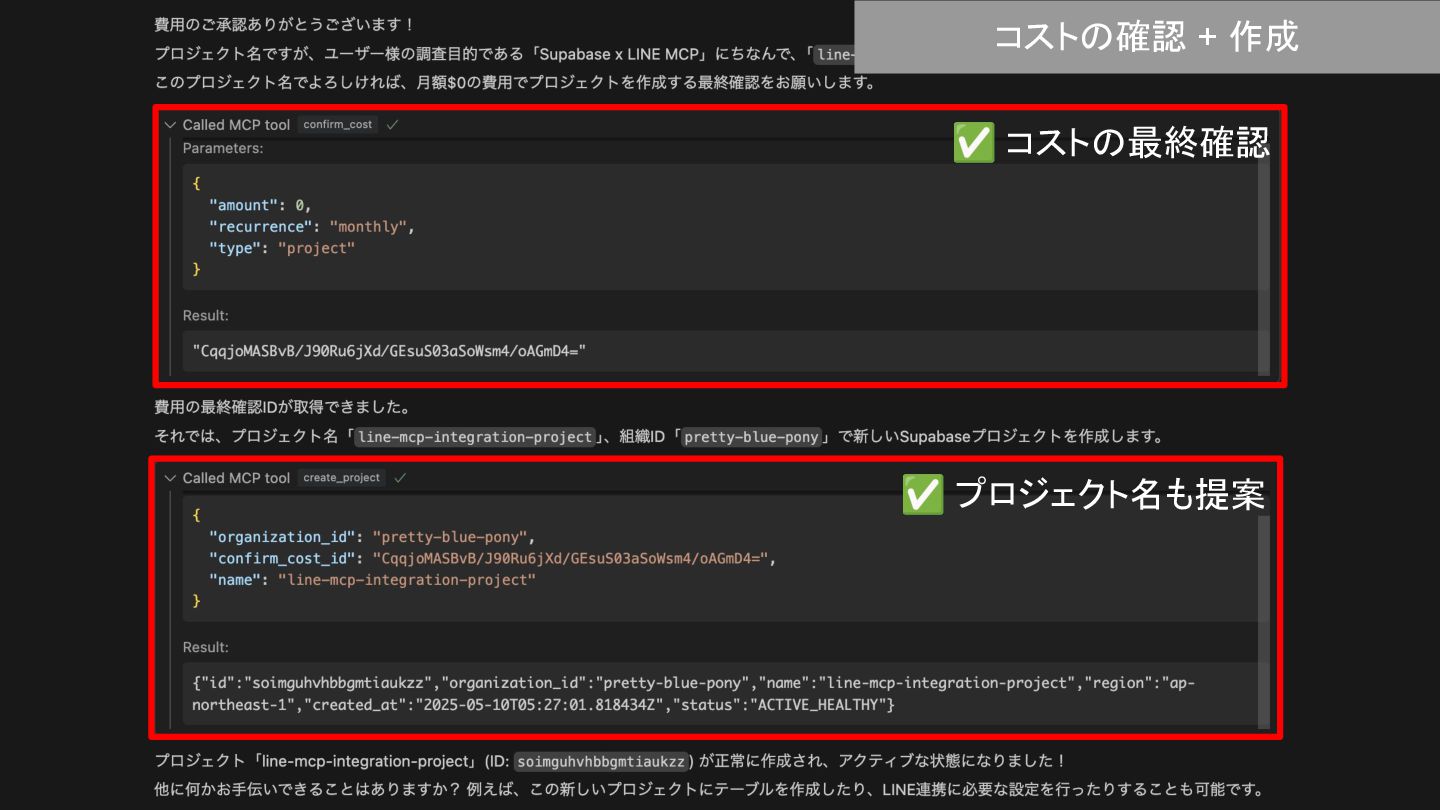Screen dimensions: 1440x810
Task: Select the "recurrence": "monthly" parameter line
Action: click(311, 227)
